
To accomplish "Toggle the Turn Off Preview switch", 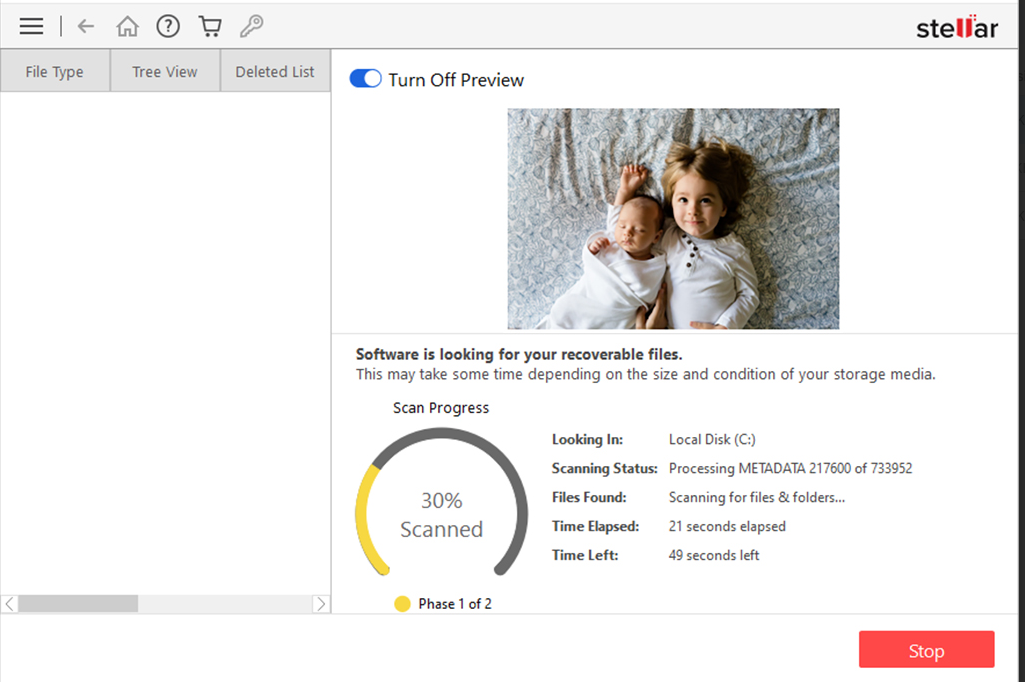I will (x=365, y=80).
